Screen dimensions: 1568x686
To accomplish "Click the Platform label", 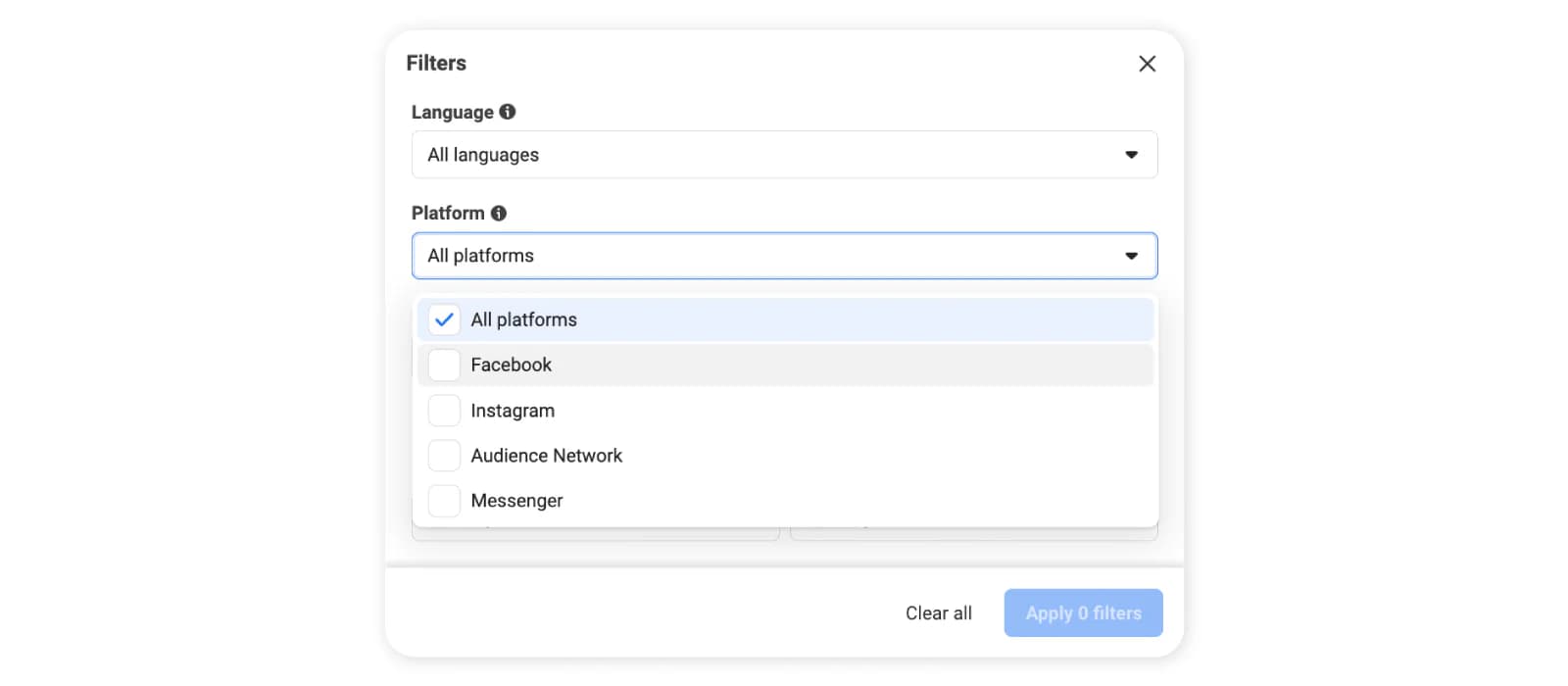I will click(x=448, y=213).
